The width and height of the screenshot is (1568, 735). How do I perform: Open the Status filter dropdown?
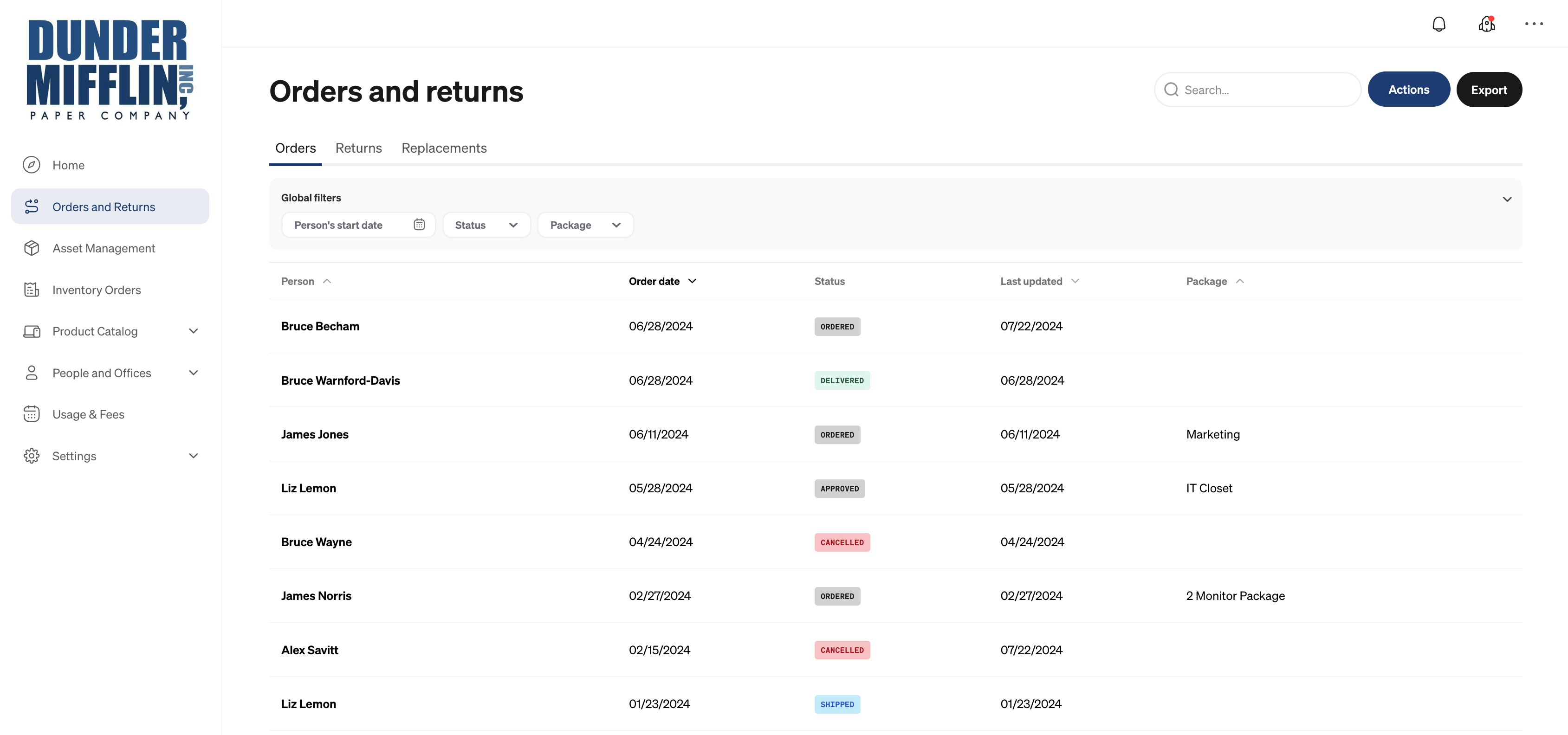coord(486,225)
